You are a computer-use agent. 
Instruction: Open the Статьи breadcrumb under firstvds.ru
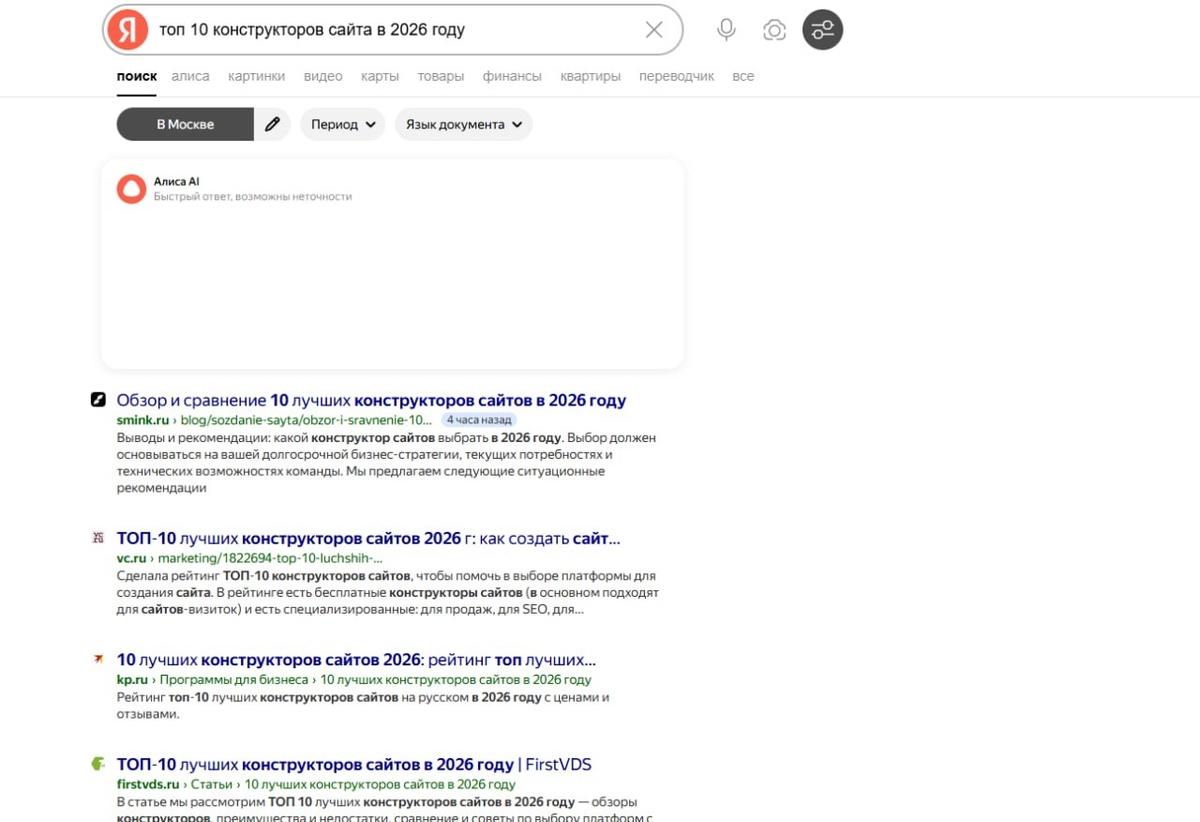click(x=212, y=784)
